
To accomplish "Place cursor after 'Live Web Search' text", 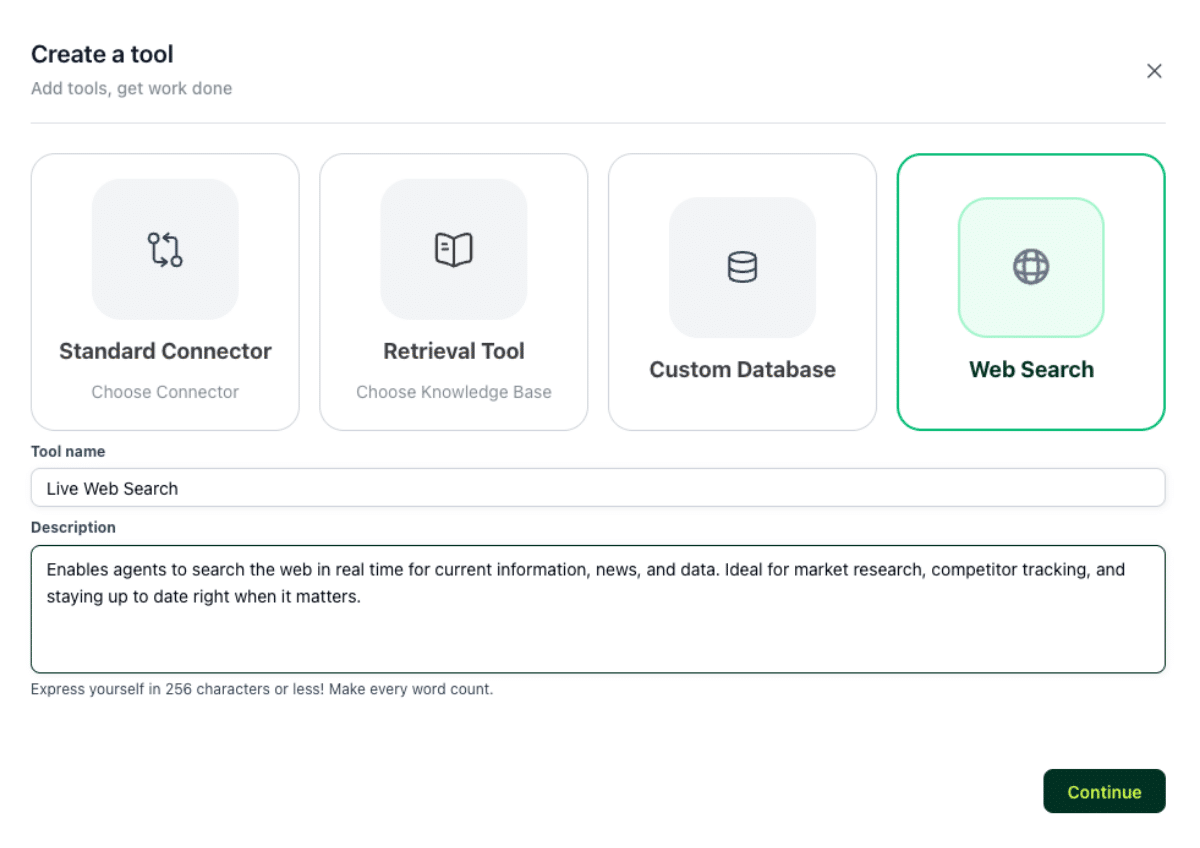I will point(180,488).
